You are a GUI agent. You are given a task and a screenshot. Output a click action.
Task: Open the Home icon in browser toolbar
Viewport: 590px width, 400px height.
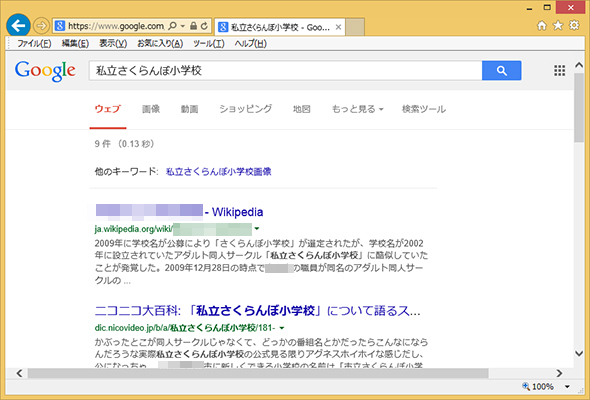pos(541,26)
